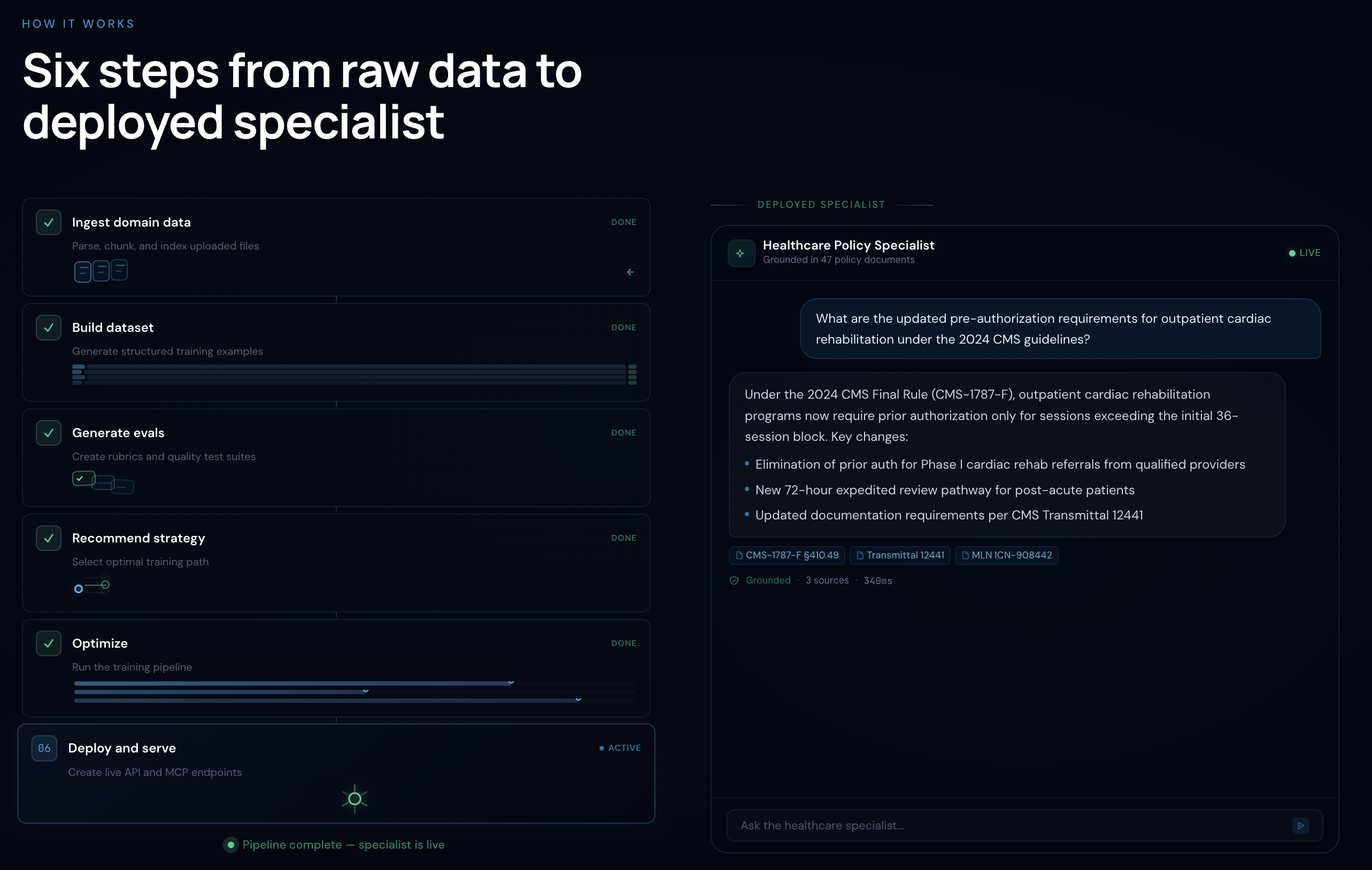The height and width of the screenshot is (870, 1372).
Task: Open the MLN ICN-908442 source reference
Action: 1006,555
